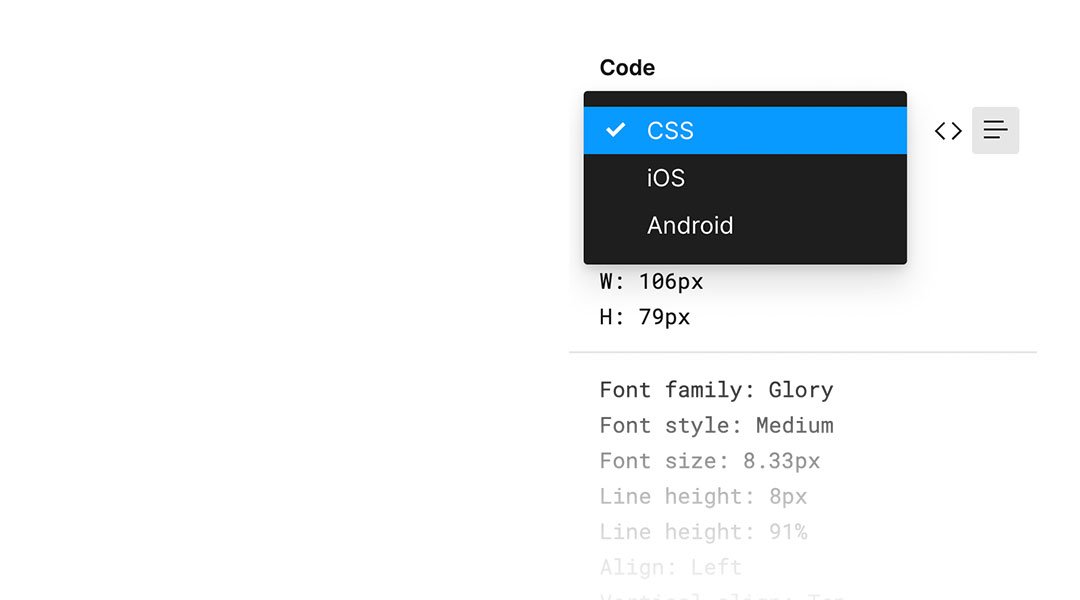
Task: Switch to table view with lines icon
Action: 995,130
